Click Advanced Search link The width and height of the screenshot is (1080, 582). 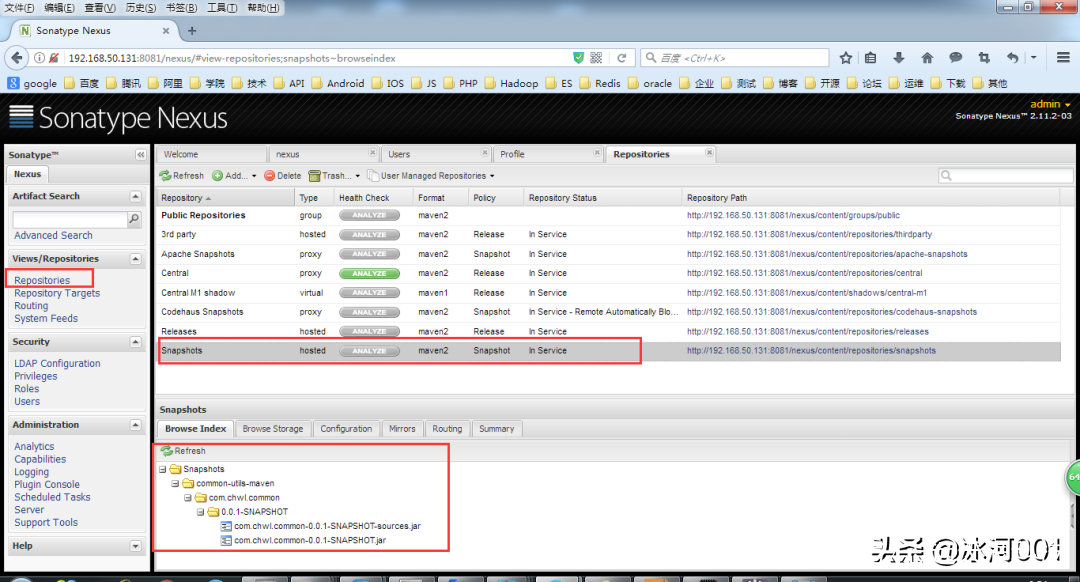click(53, 236)
